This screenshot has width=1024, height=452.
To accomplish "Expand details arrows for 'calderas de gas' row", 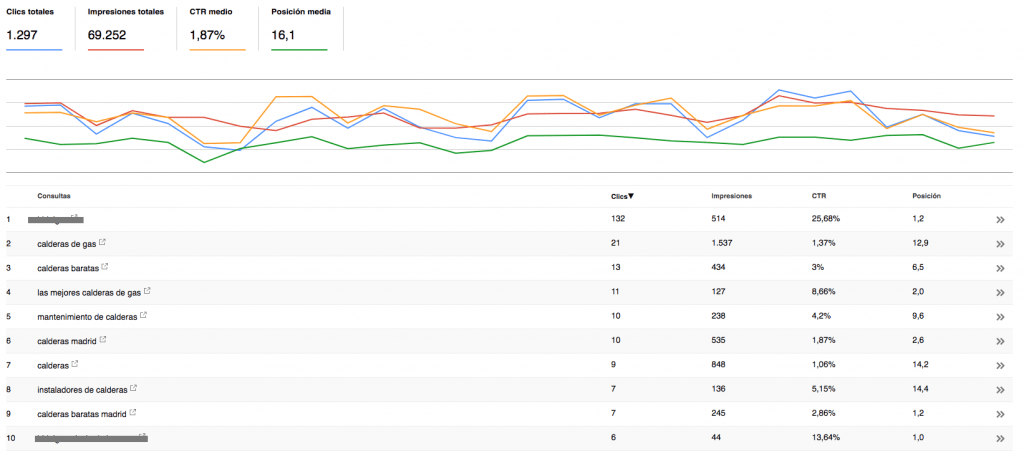I will coord(1000,245).
